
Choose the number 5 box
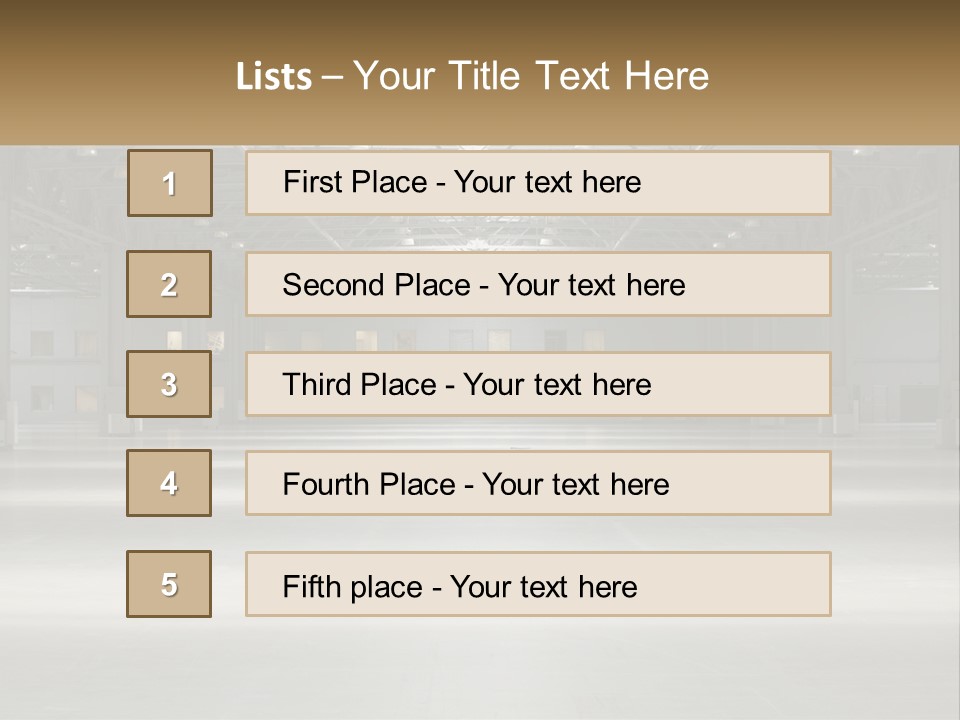pyautogui.click(x=169, y=584)
